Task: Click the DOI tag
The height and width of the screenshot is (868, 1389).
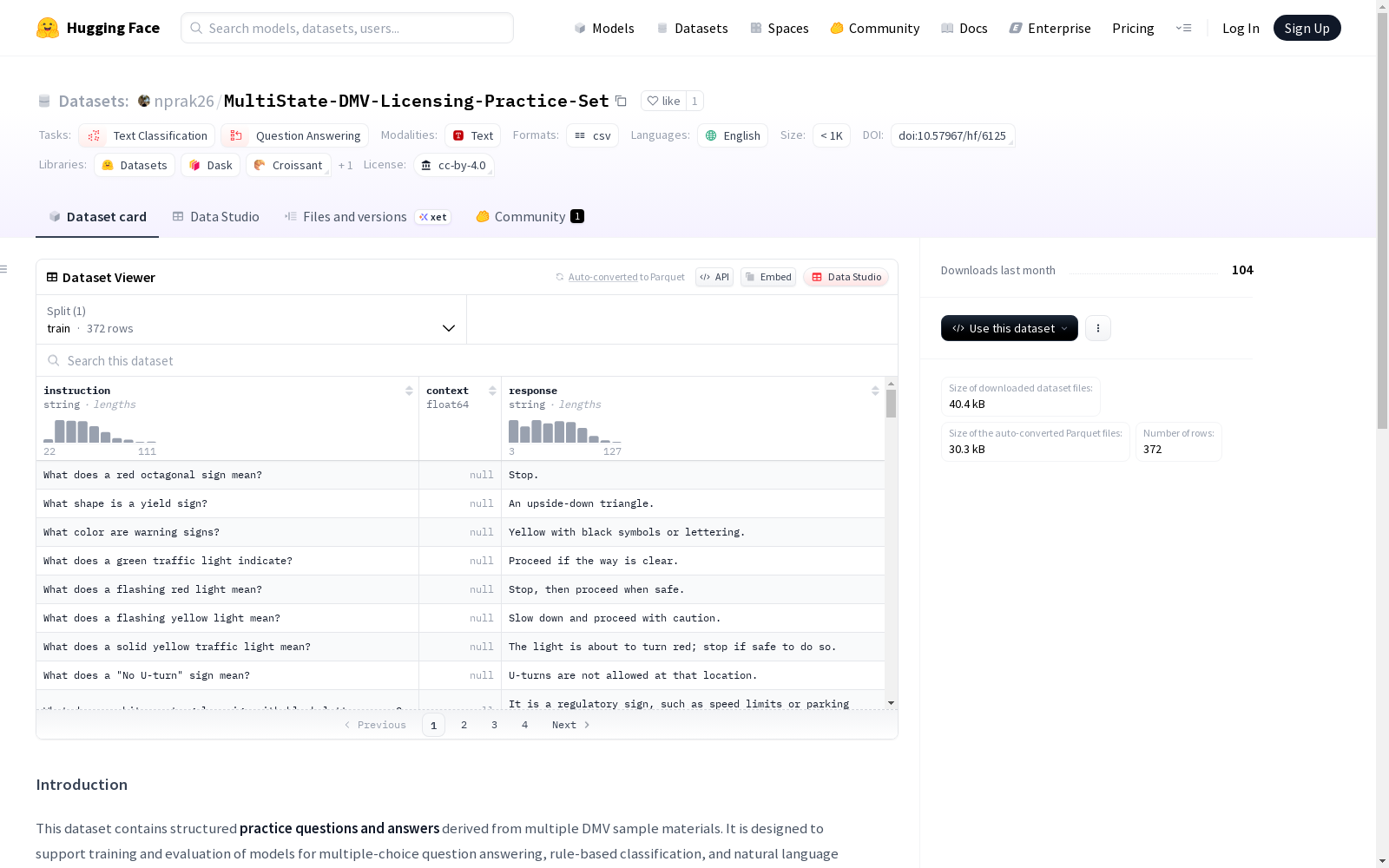Action: click(x=952, y=135)
